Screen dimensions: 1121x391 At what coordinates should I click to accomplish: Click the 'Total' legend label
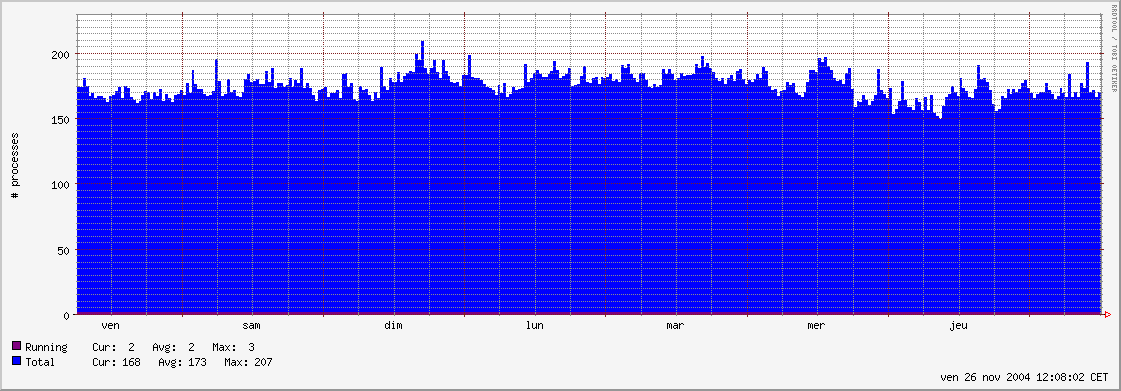(40, 362)
